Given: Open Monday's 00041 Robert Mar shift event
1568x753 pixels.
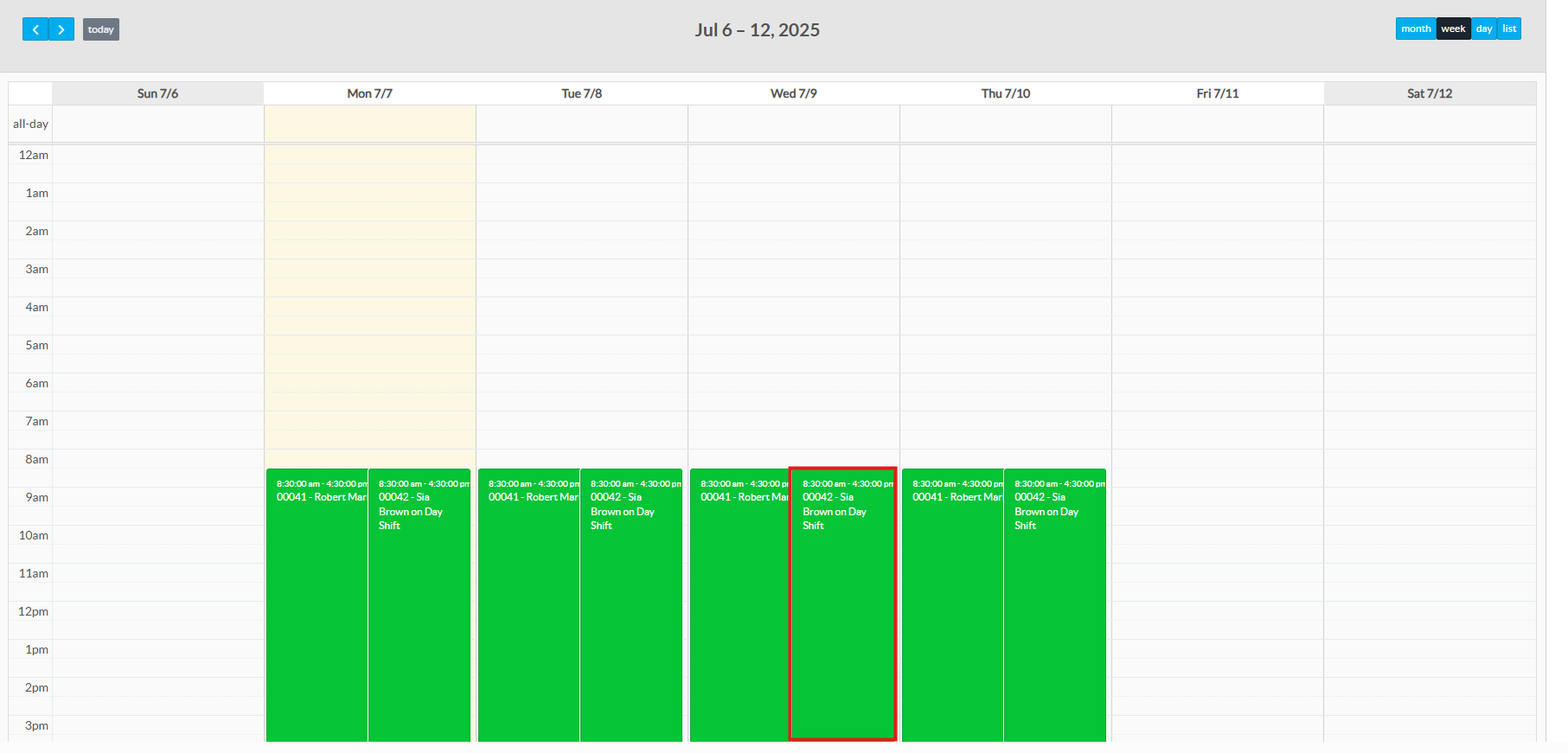Looking at the screenshot, I should pos(317,605).
